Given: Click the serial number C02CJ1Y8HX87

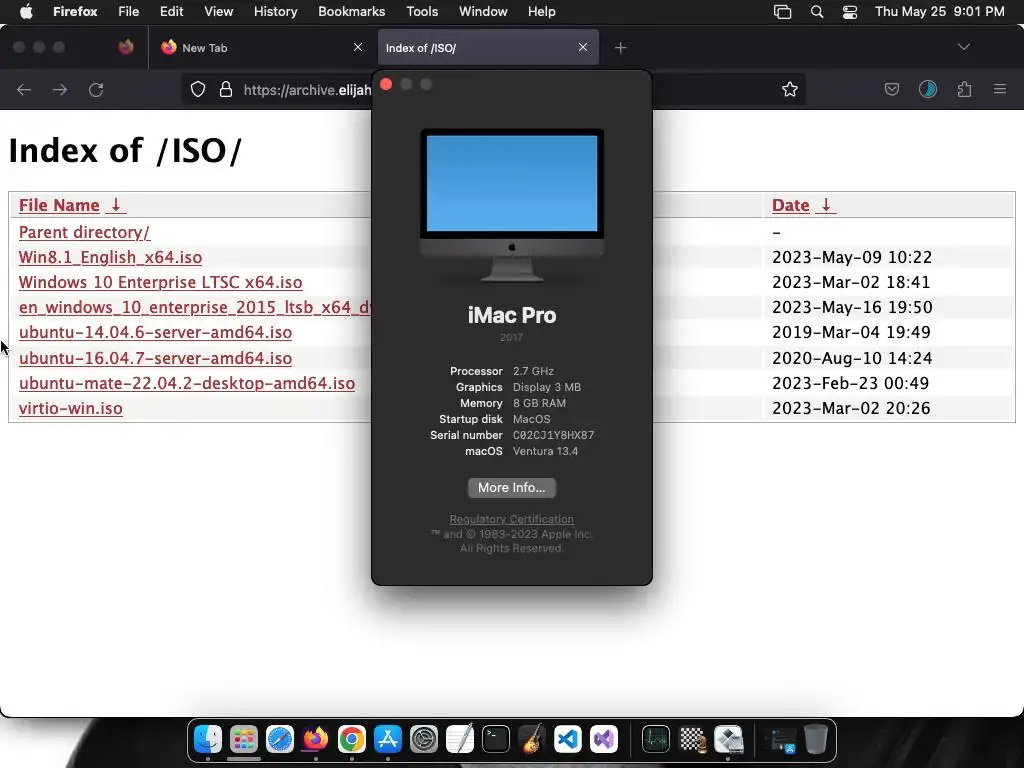Looking at the screenshot, I should click(553, 435).
